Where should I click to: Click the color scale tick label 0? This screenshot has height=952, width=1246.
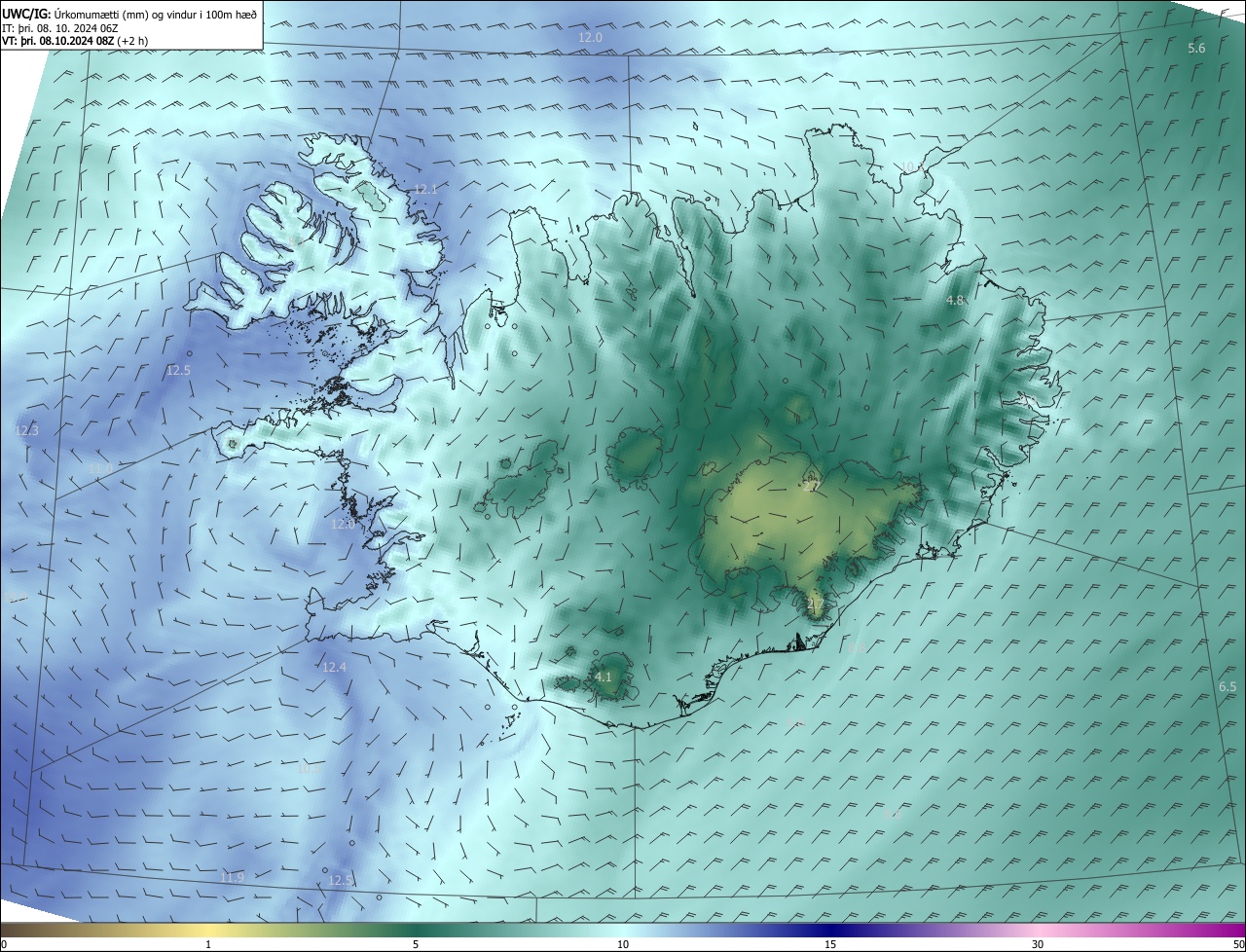(x=4, y=944)
